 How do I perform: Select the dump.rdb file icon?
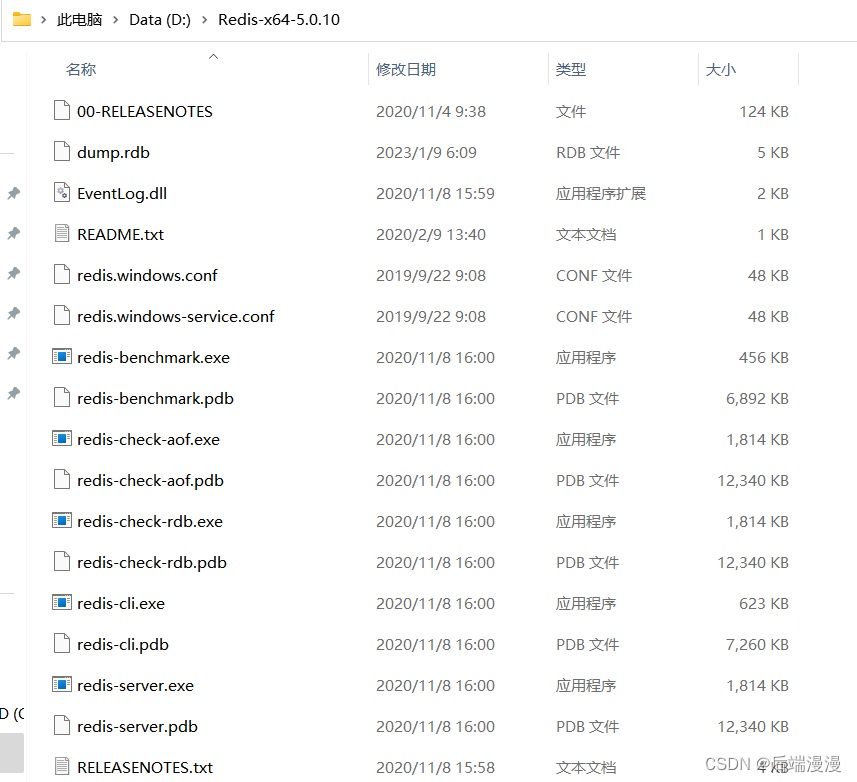[x=62, y=151]
